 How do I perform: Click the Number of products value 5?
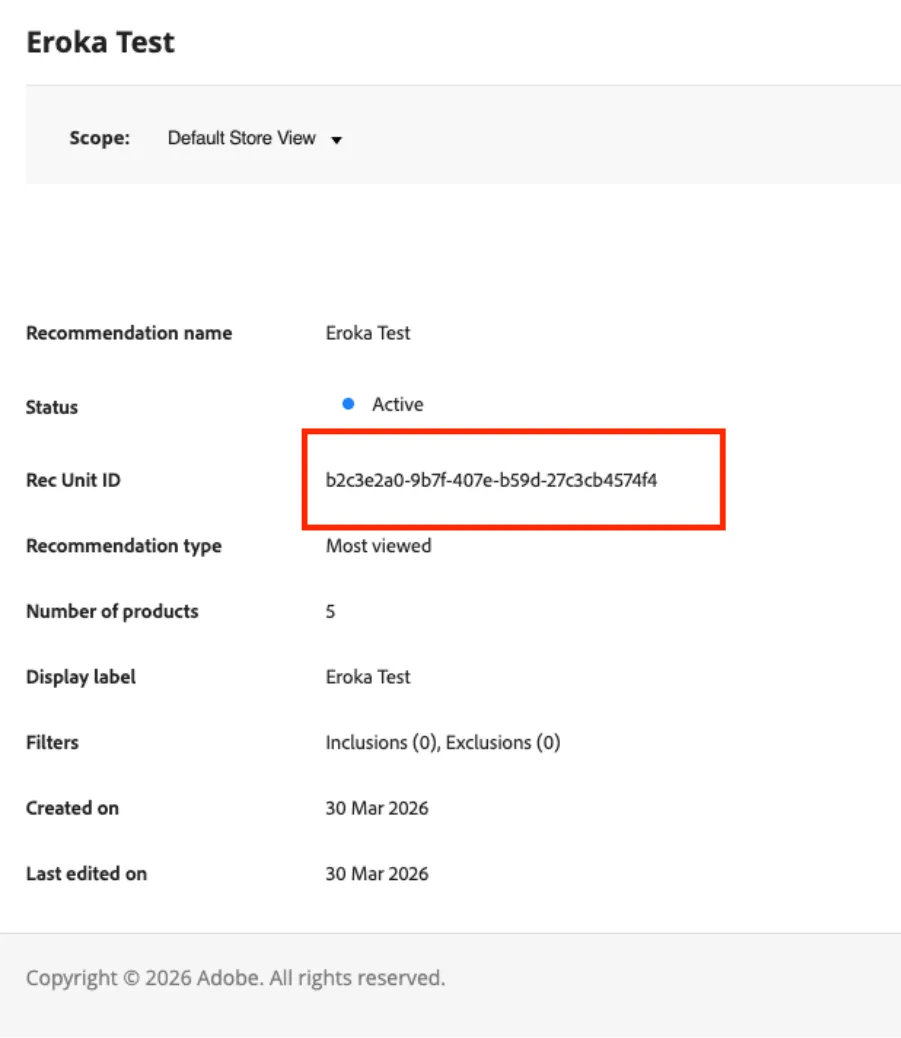pos(330,611)
